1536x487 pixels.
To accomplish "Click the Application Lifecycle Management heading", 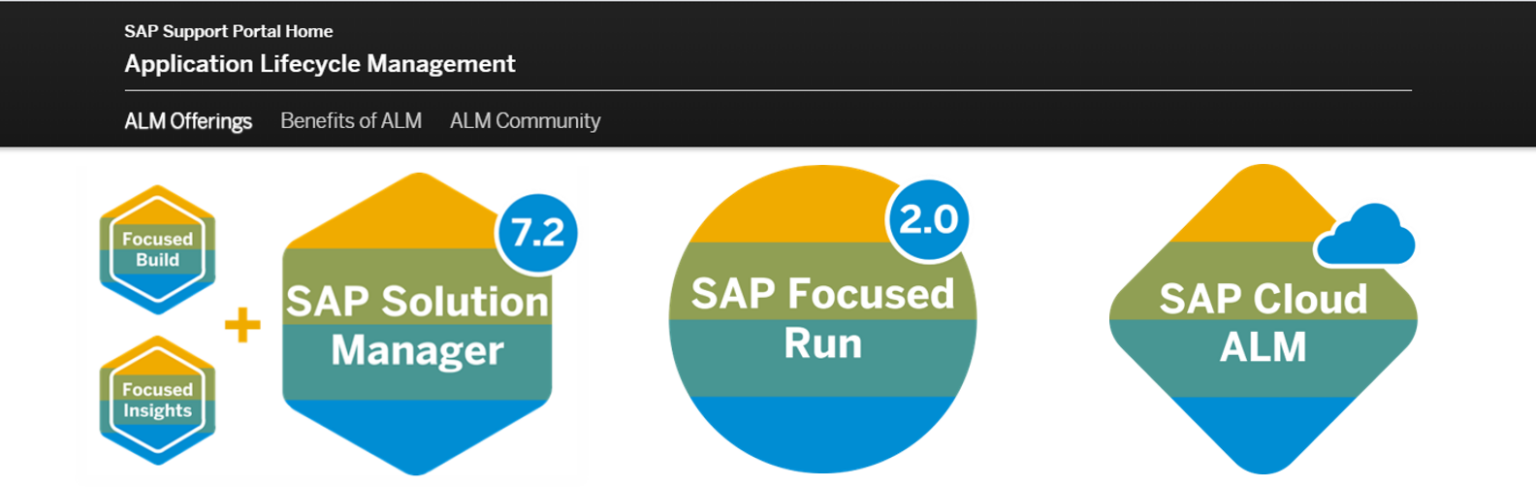I will pyautogui.click(x=320, y=65).
